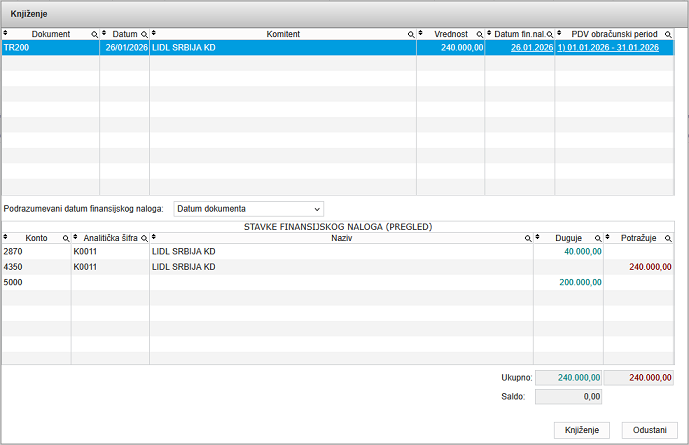Click the PDV period link 01.01.2026 - 31.01.2026
The image size is (689, 445).
point(608,47)
